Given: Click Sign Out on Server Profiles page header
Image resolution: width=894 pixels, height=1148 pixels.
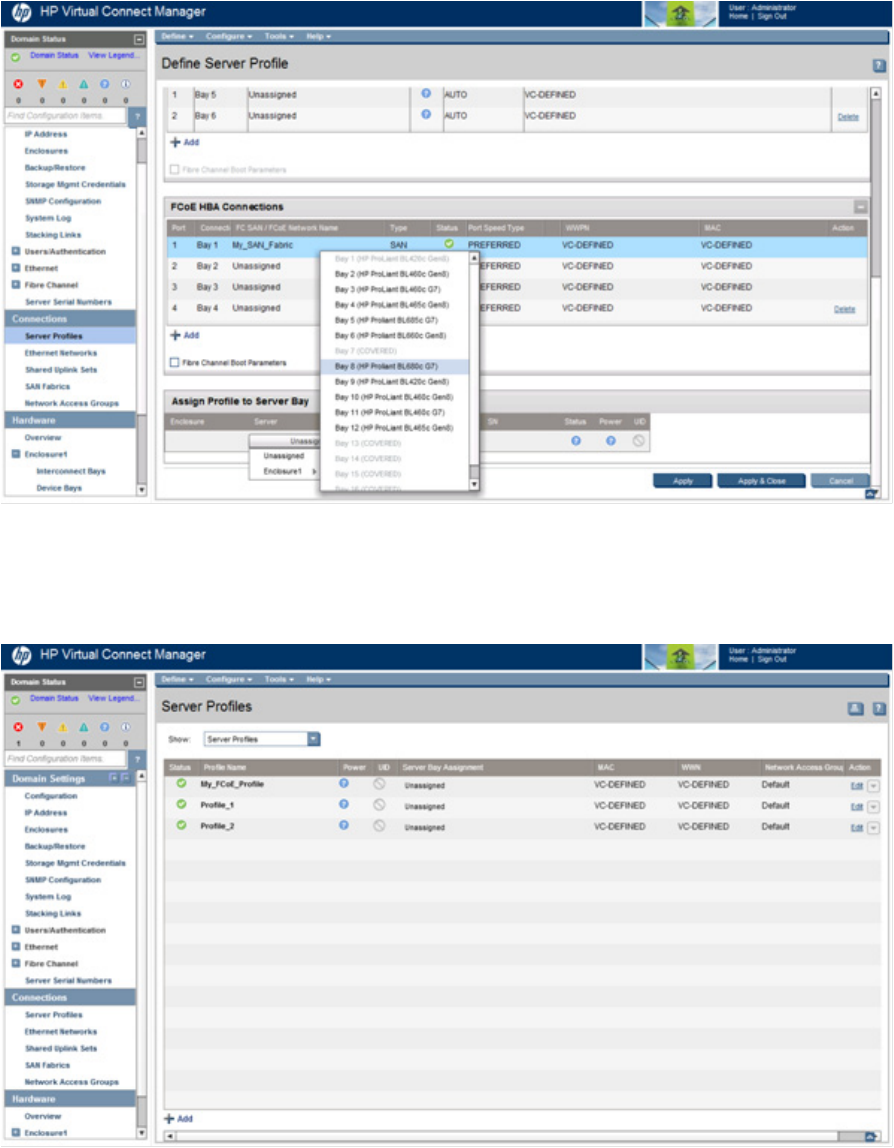Looking at the screenshot, I should pos(772,660).
